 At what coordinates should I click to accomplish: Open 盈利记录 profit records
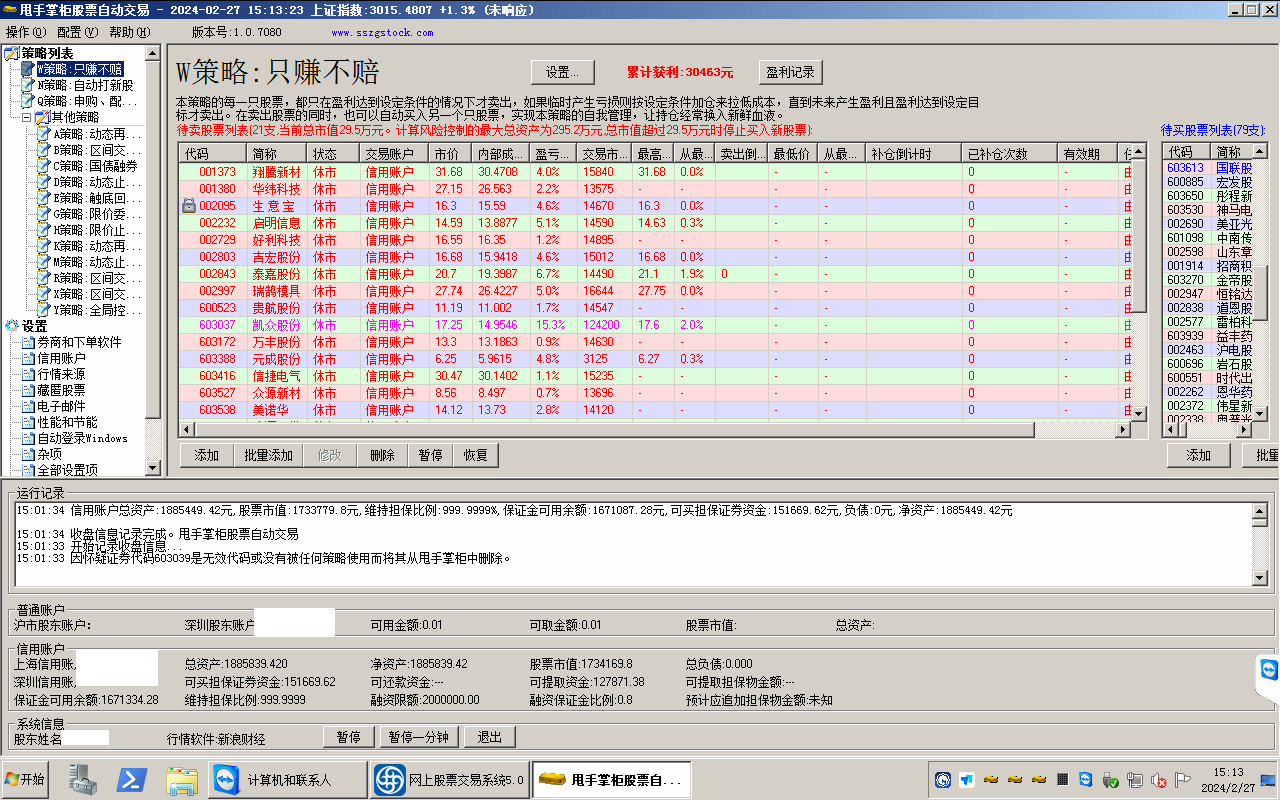pos(789,72)
